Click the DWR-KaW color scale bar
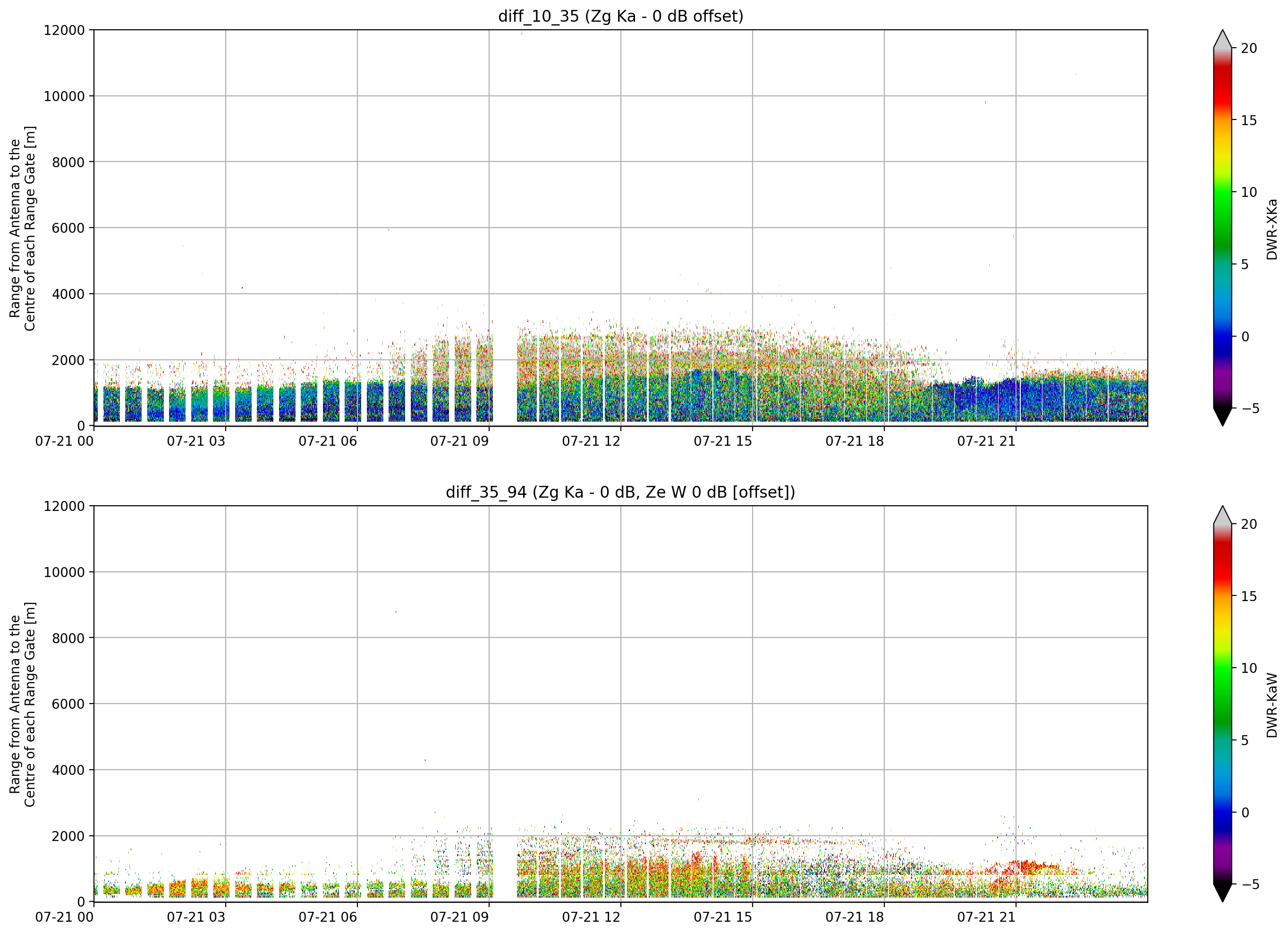This screenshot has width=1288, height=934. coord(1223,704)
